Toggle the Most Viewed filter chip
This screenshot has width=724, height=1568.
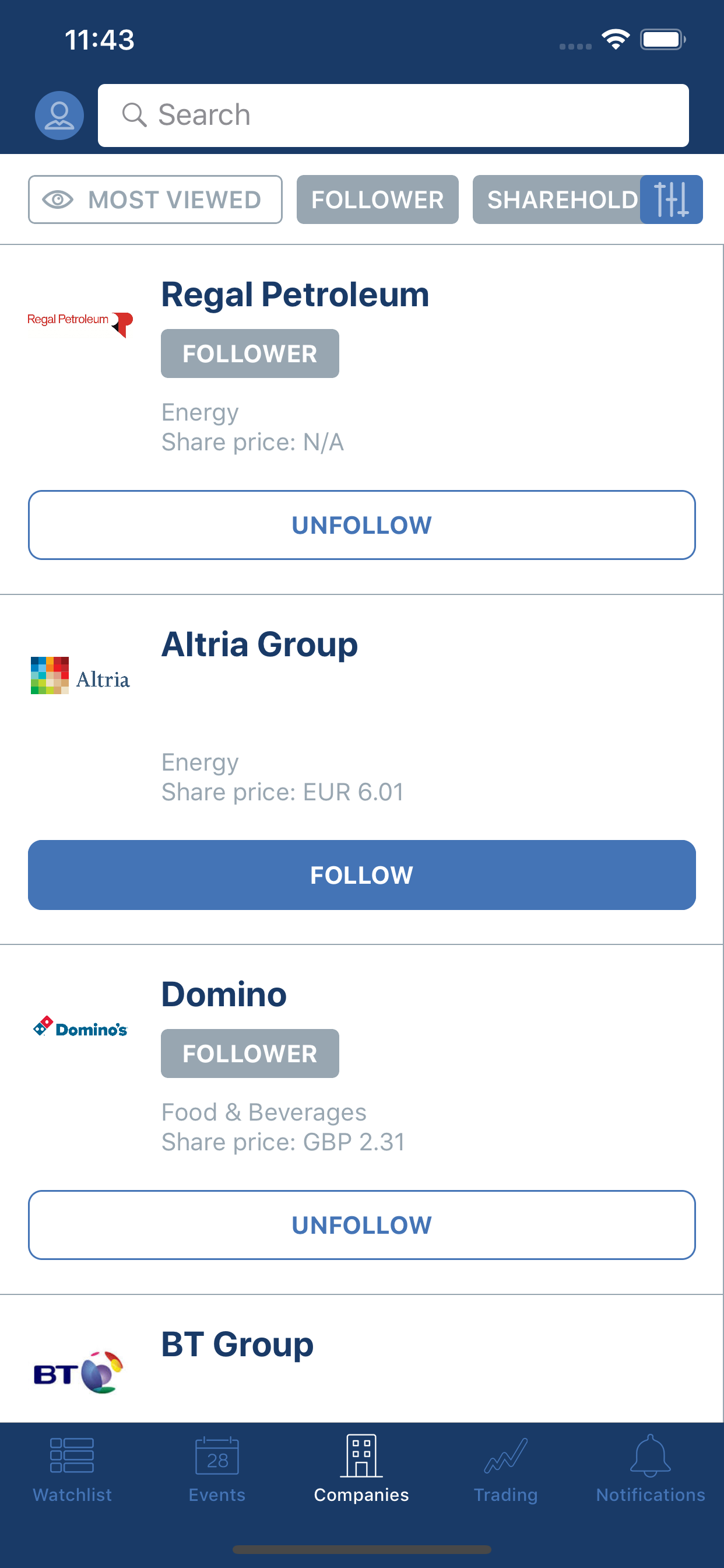155,199
